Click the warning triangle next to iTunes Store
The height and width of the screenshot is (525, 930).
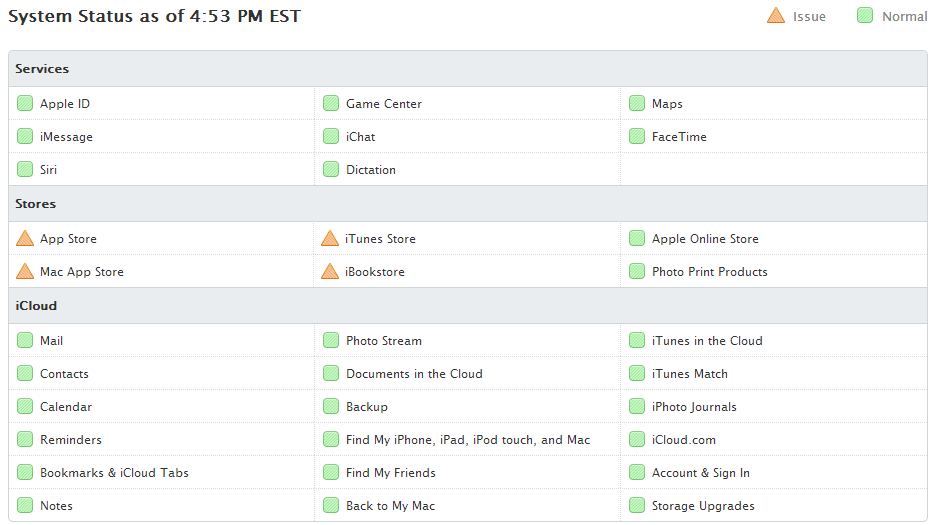[x=330, y=238]
